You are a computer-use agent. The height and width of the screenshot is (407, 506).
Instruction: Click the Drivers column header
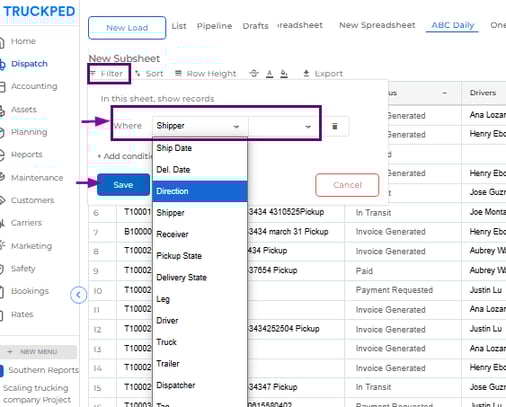483,93
